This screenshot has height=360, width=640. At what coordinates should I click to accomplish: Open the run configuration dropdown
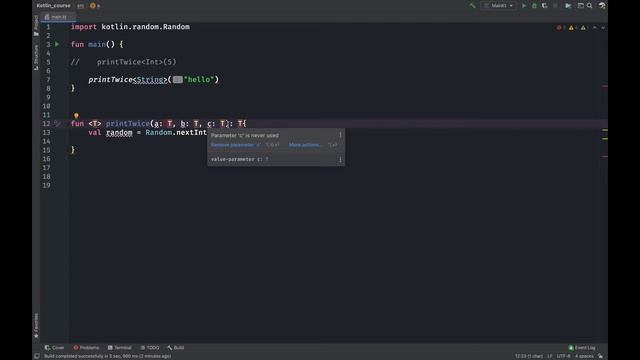499,6
